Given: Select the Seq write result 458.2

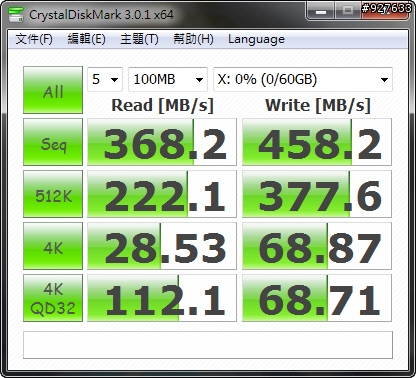Looking at the screenshot, I should pyautogui.click(x=317, y=142).
